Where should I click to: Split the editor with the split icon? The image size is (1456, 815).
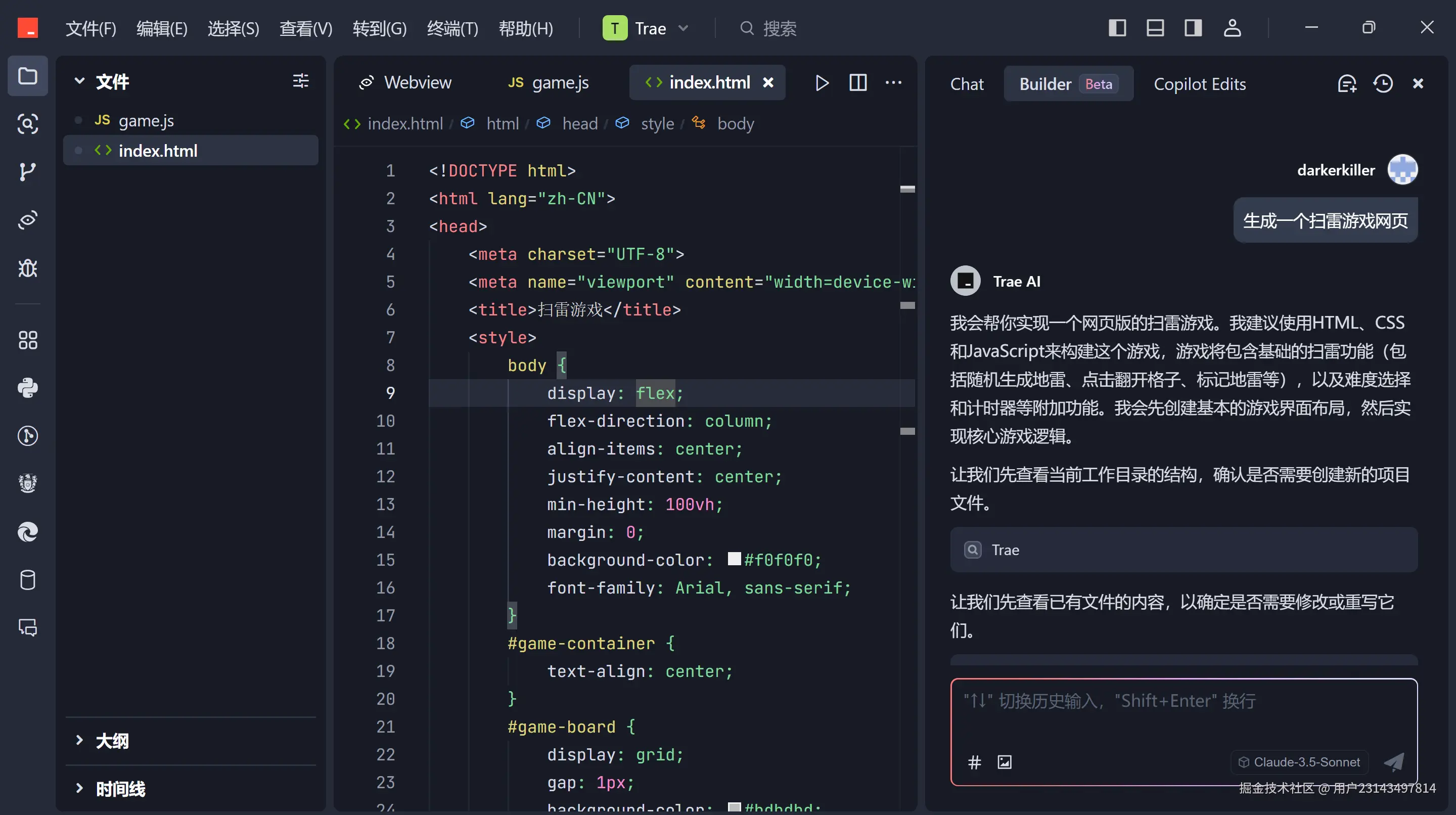click(x=857, y=83)
